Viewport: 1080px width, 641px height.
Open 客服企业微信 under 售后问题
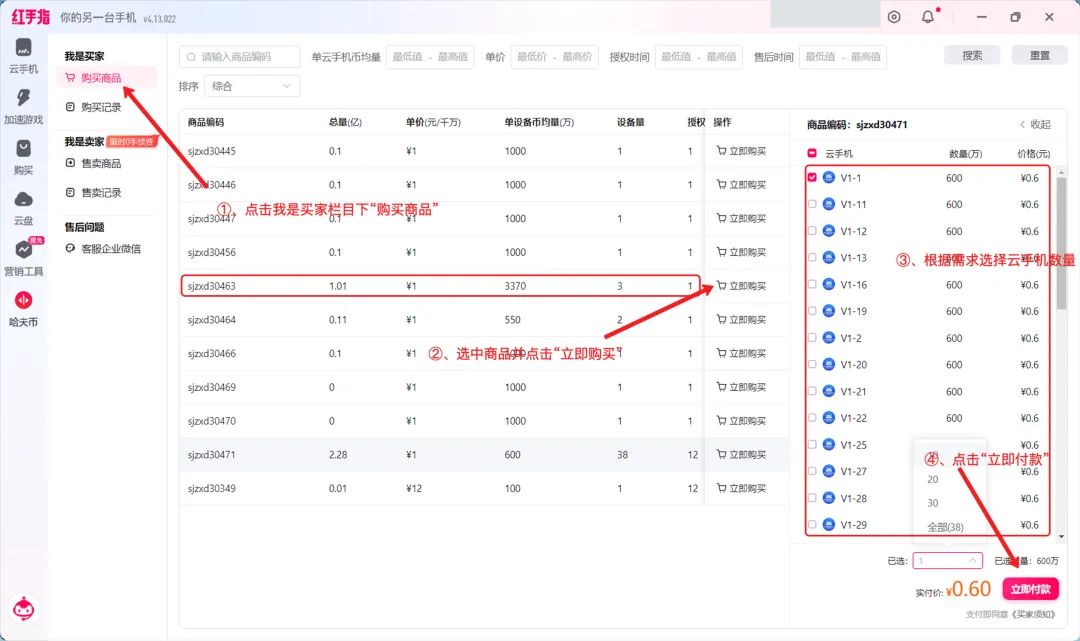103,249
